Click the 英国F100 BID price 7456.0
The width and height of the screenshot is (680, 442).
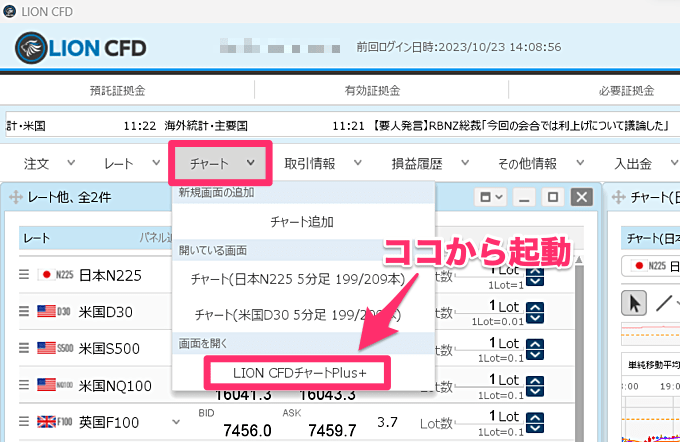pos(247,431)
